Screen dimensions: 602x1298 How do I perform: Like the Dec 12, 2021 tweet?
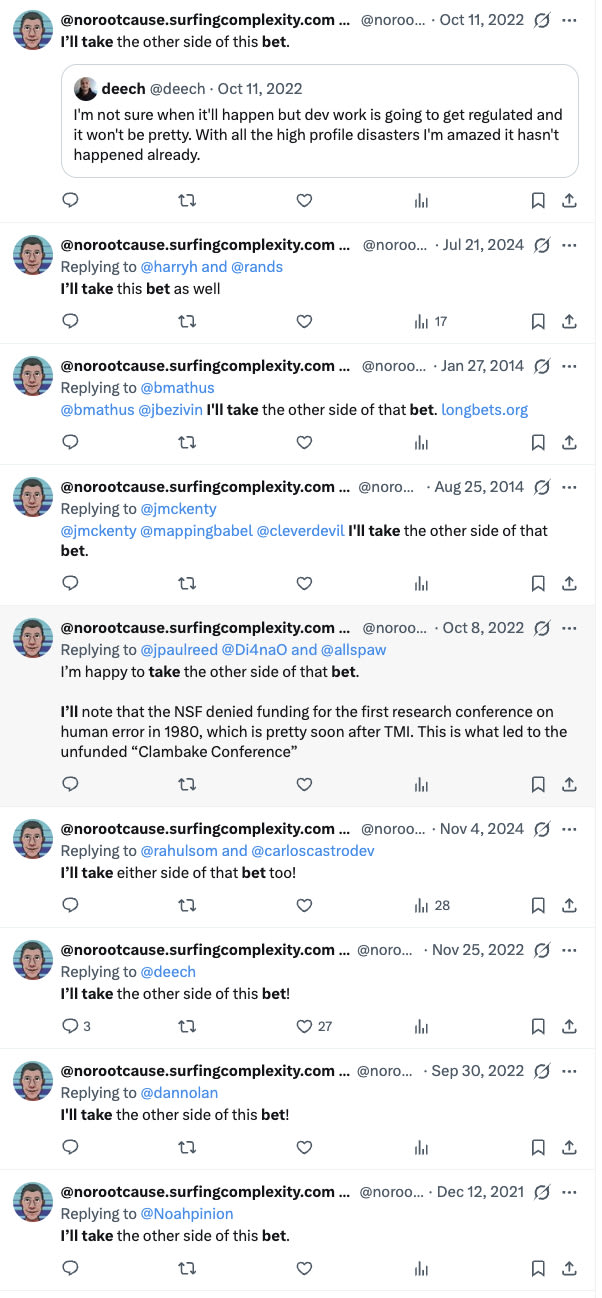coord(304,1268)
